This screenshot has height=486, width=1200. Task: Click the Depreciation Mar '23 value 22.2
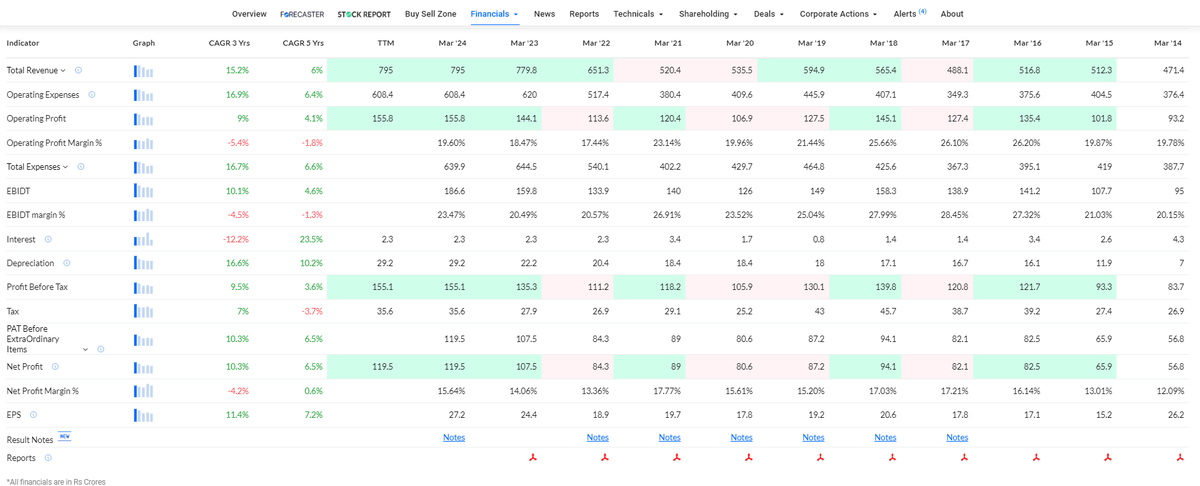coord(529,263)
